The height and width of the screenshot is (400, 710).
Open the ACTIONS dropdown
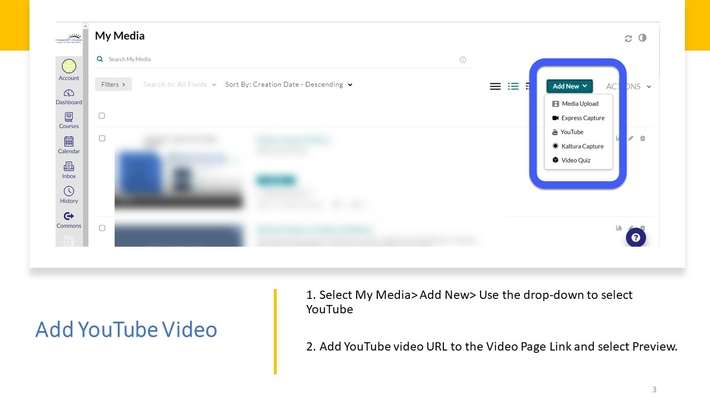click(x=629, y=87)
